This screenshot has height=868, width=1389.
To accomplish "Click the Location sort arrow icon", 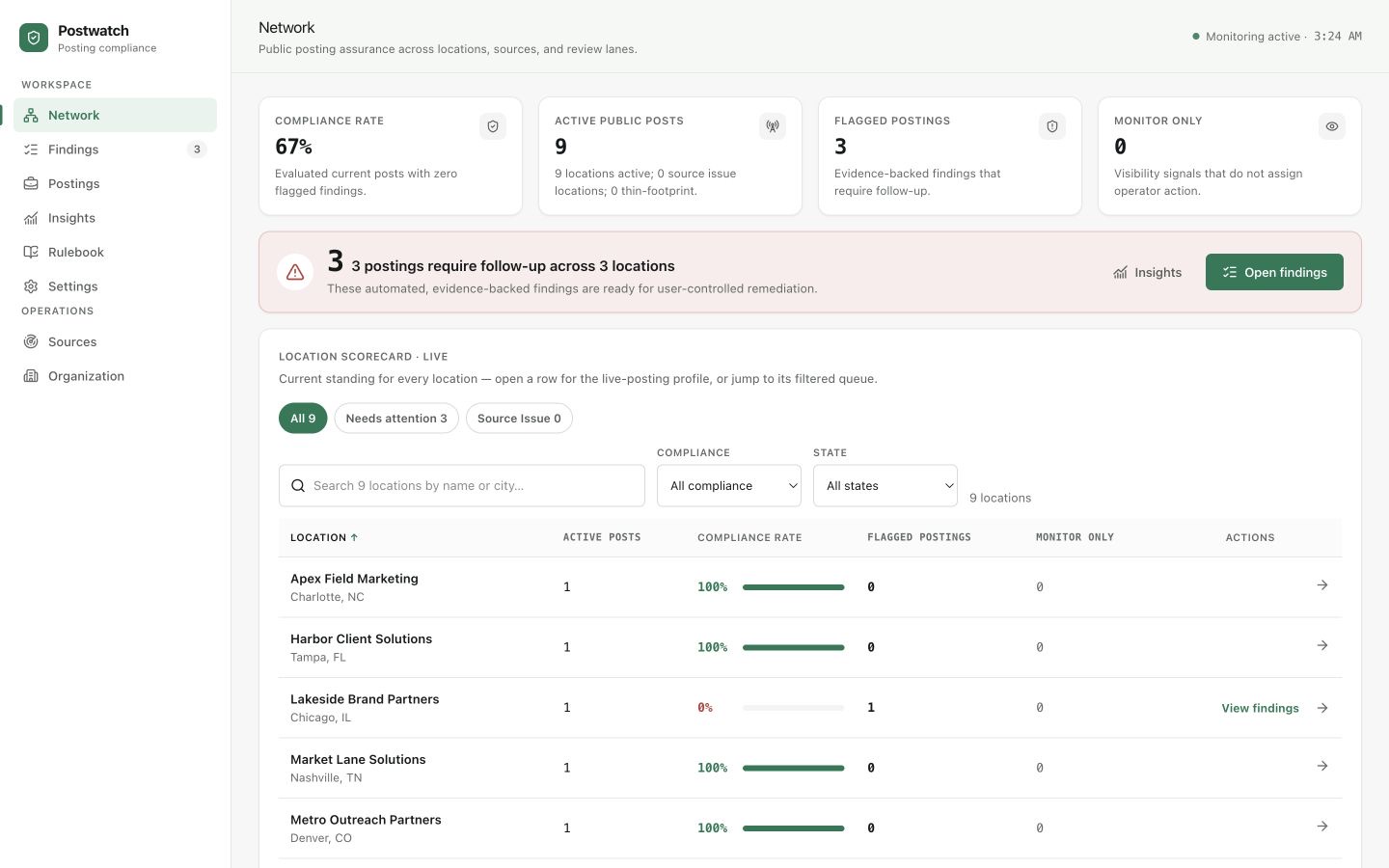I will [x=354, y=537].
